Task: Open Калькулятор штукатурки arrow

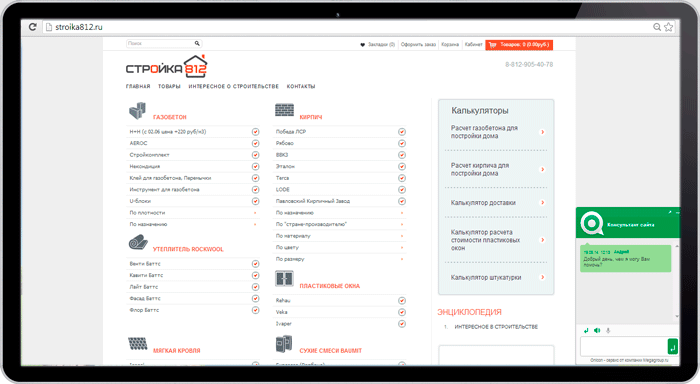Action: [542, 277]
